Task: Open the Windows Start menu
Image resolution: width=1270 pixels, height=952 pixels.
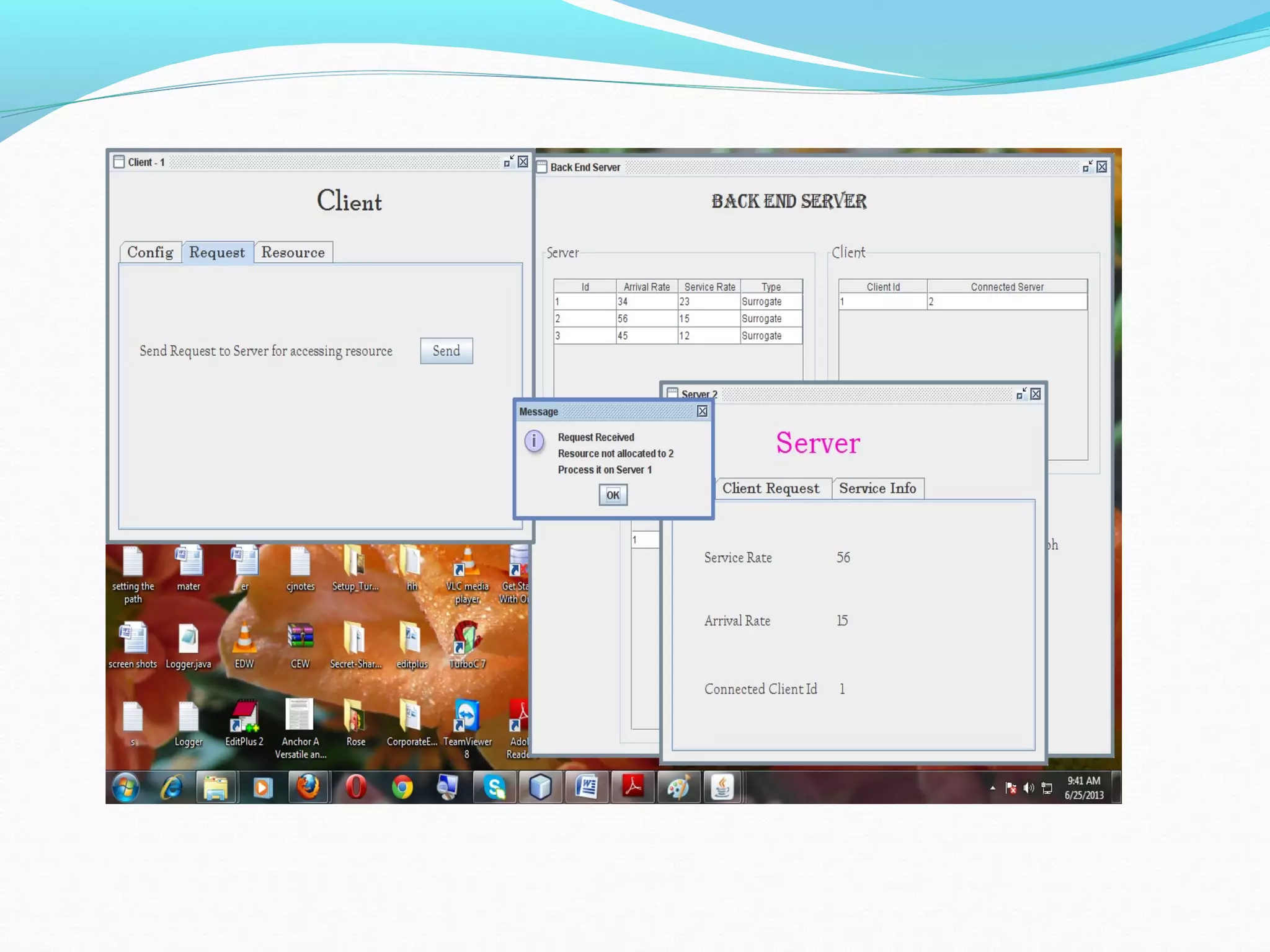Action: click(x=126, y=787)
